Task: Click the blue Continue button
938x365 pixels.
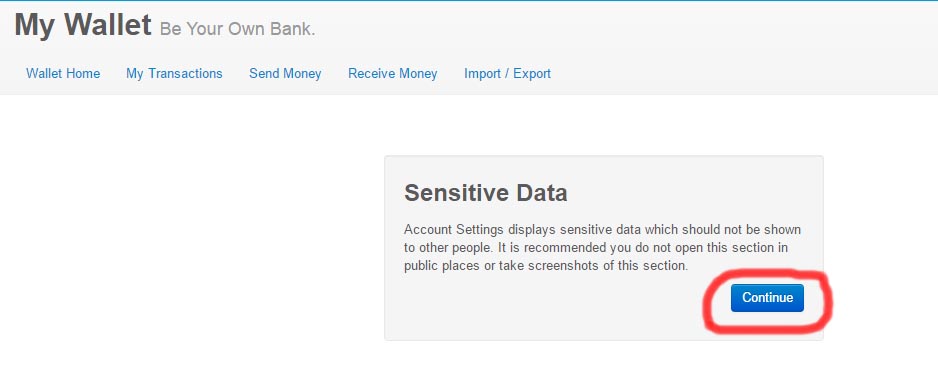Action: 767,297
